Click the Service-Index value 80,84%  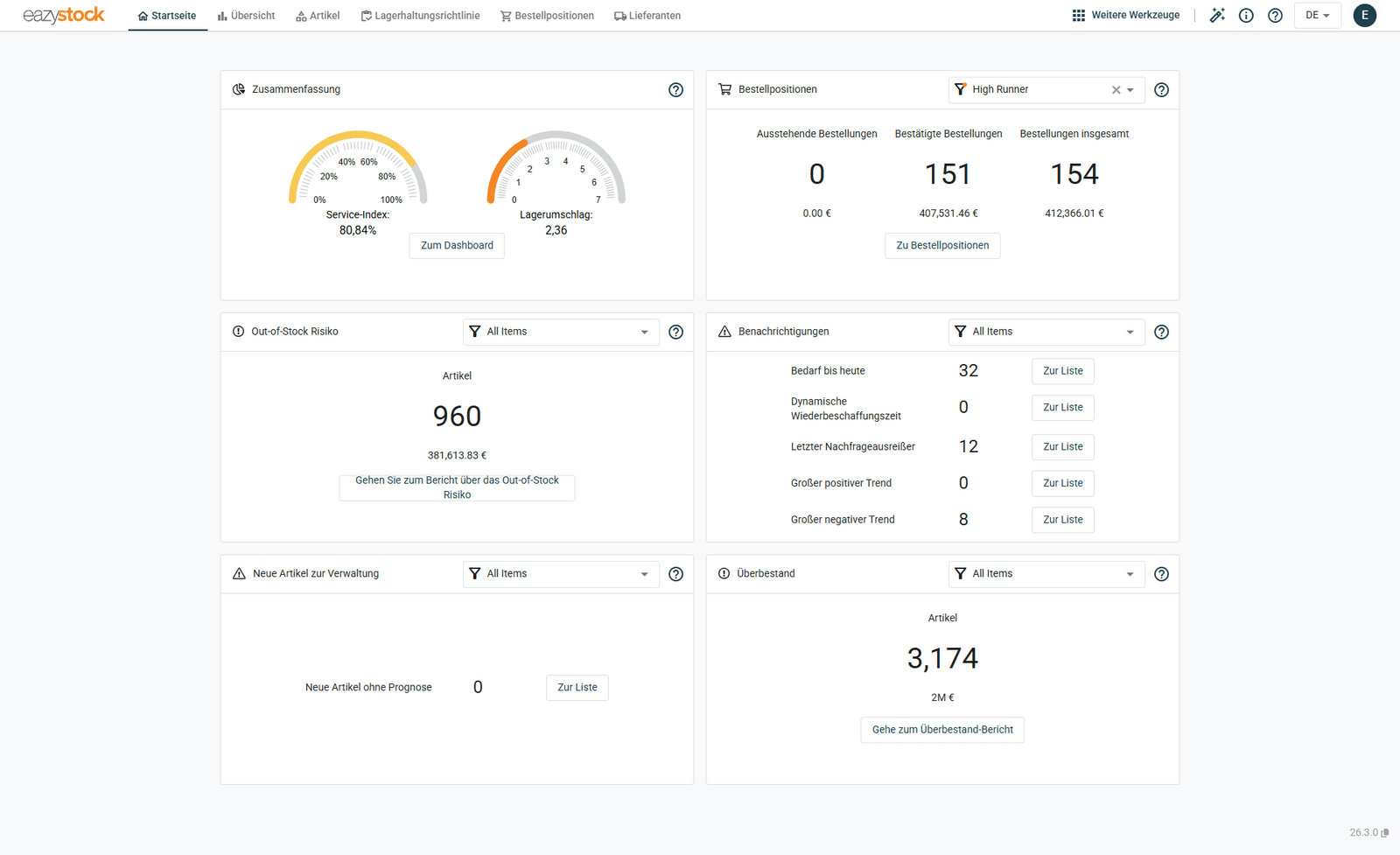click(358, 231)
